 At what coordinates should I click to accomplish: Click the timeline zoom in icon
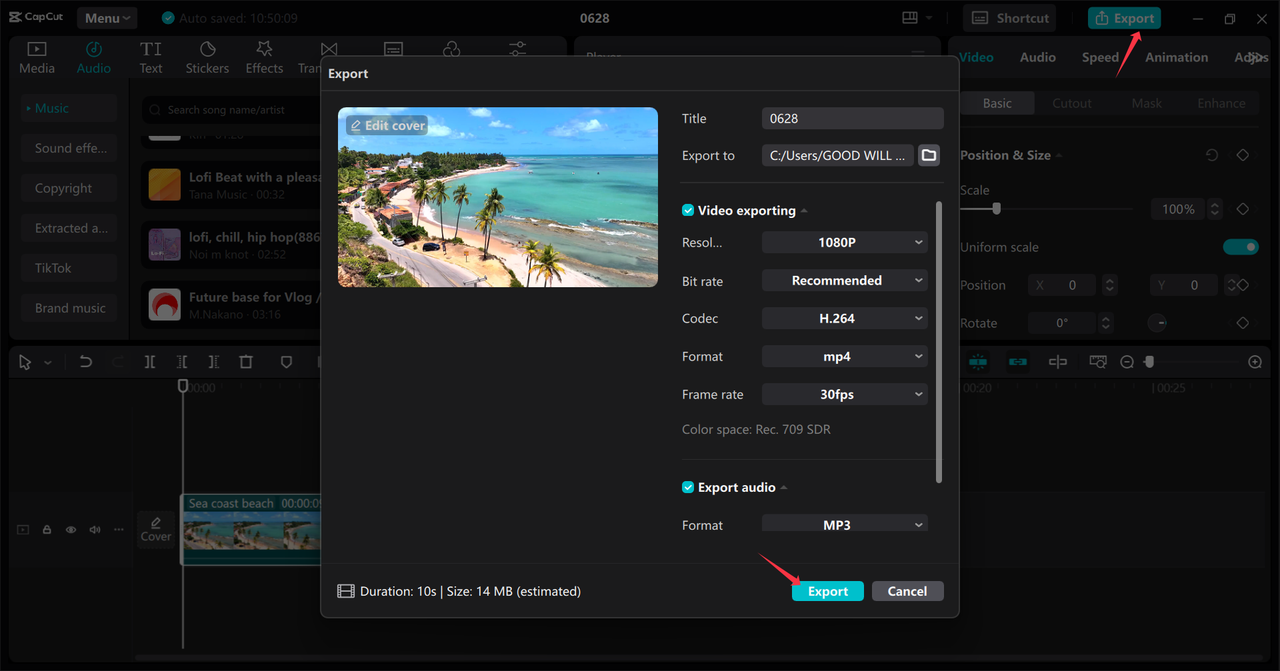[x=1255, y=362]
